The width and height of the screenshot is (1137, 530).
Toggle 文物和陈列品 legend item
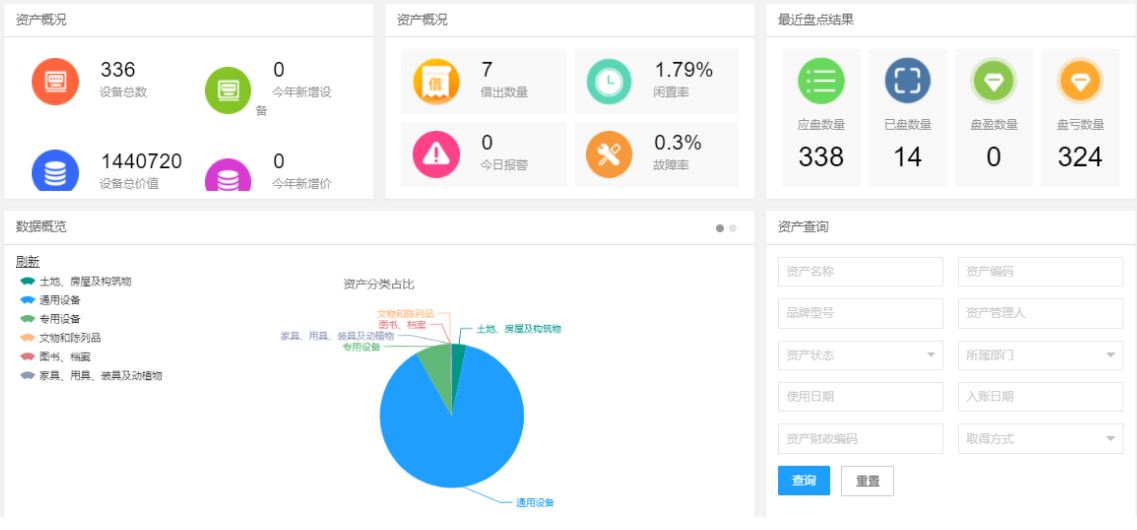click(60, 338)
